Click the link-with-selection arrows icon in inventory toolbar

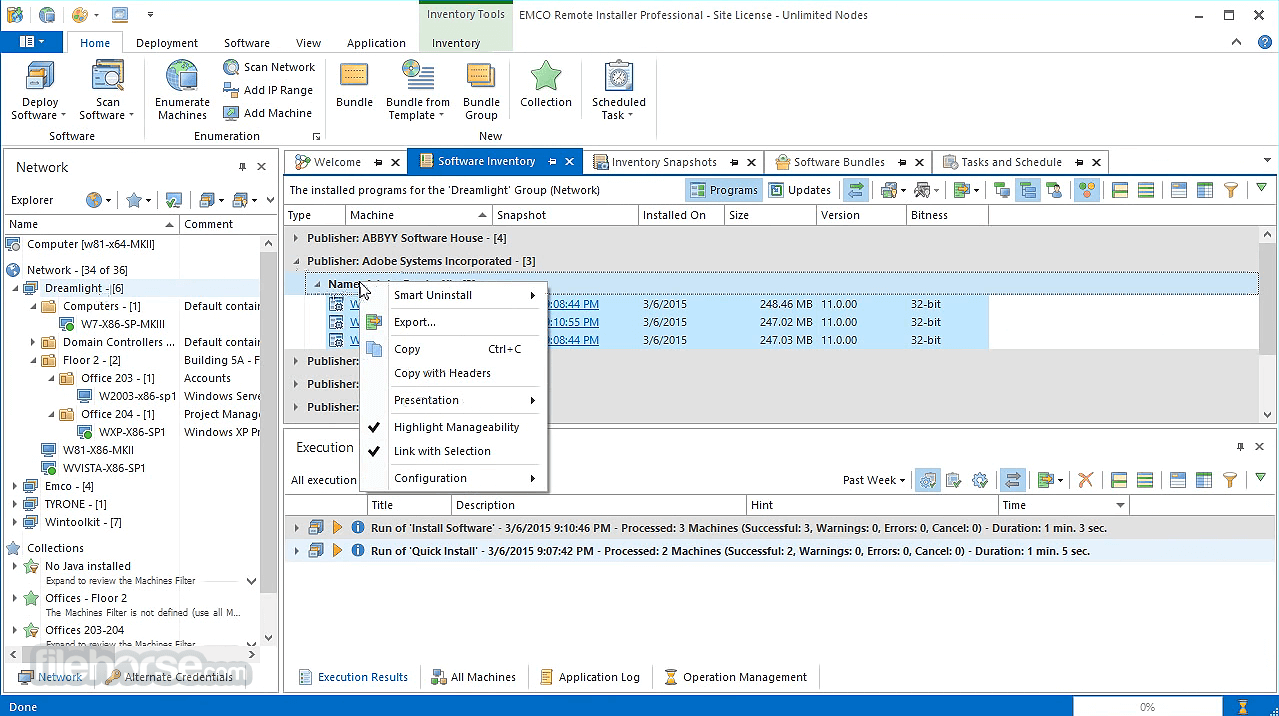[856, 190]
